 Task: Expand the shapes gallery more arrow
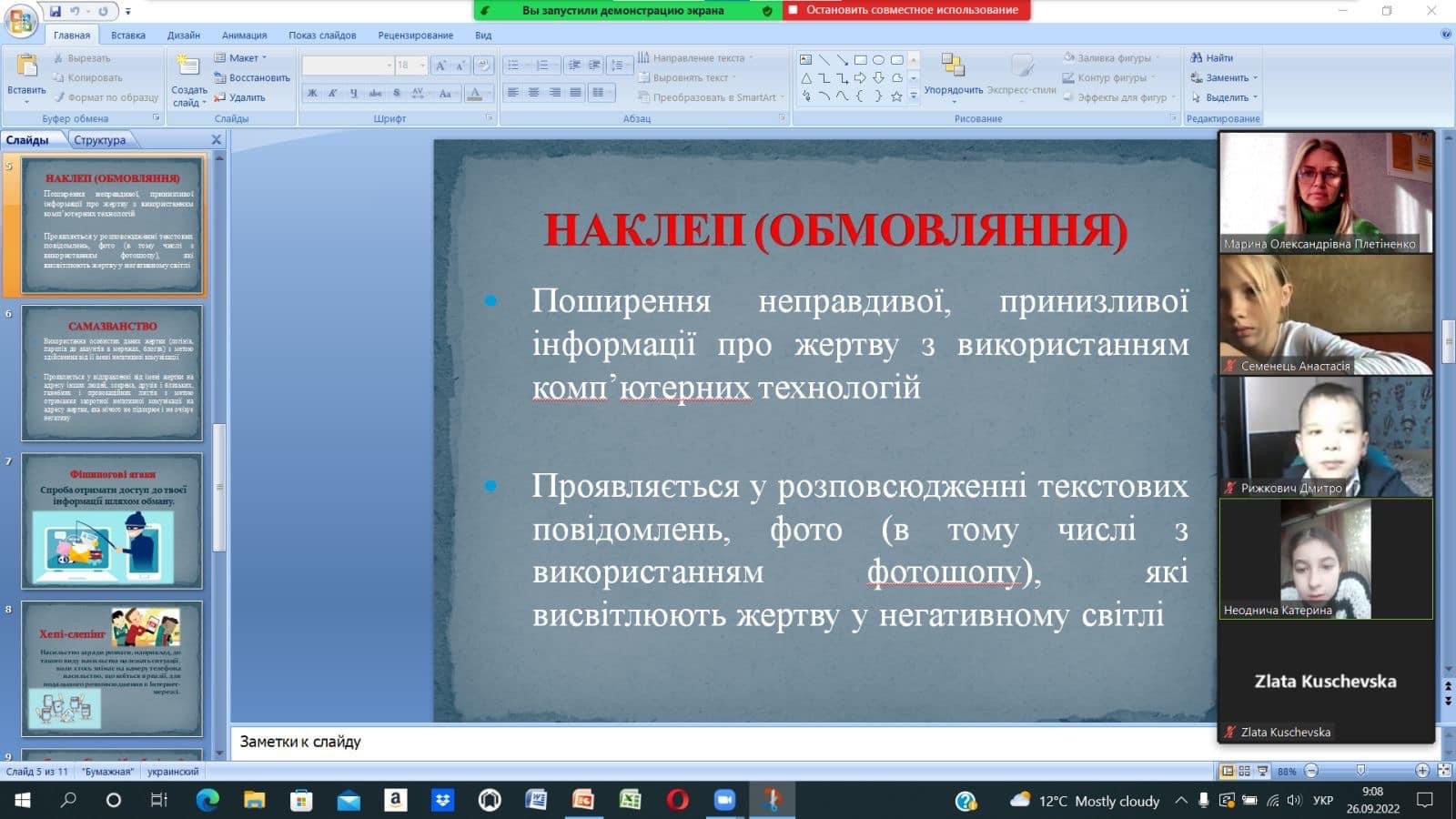914,96
